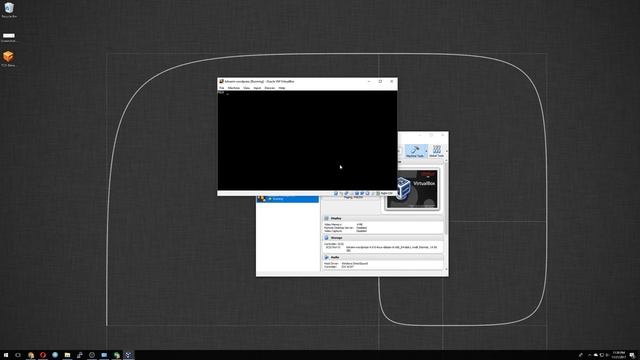Minimize the VM window
This screenshot has width=640, height=360.
point(369,81)
